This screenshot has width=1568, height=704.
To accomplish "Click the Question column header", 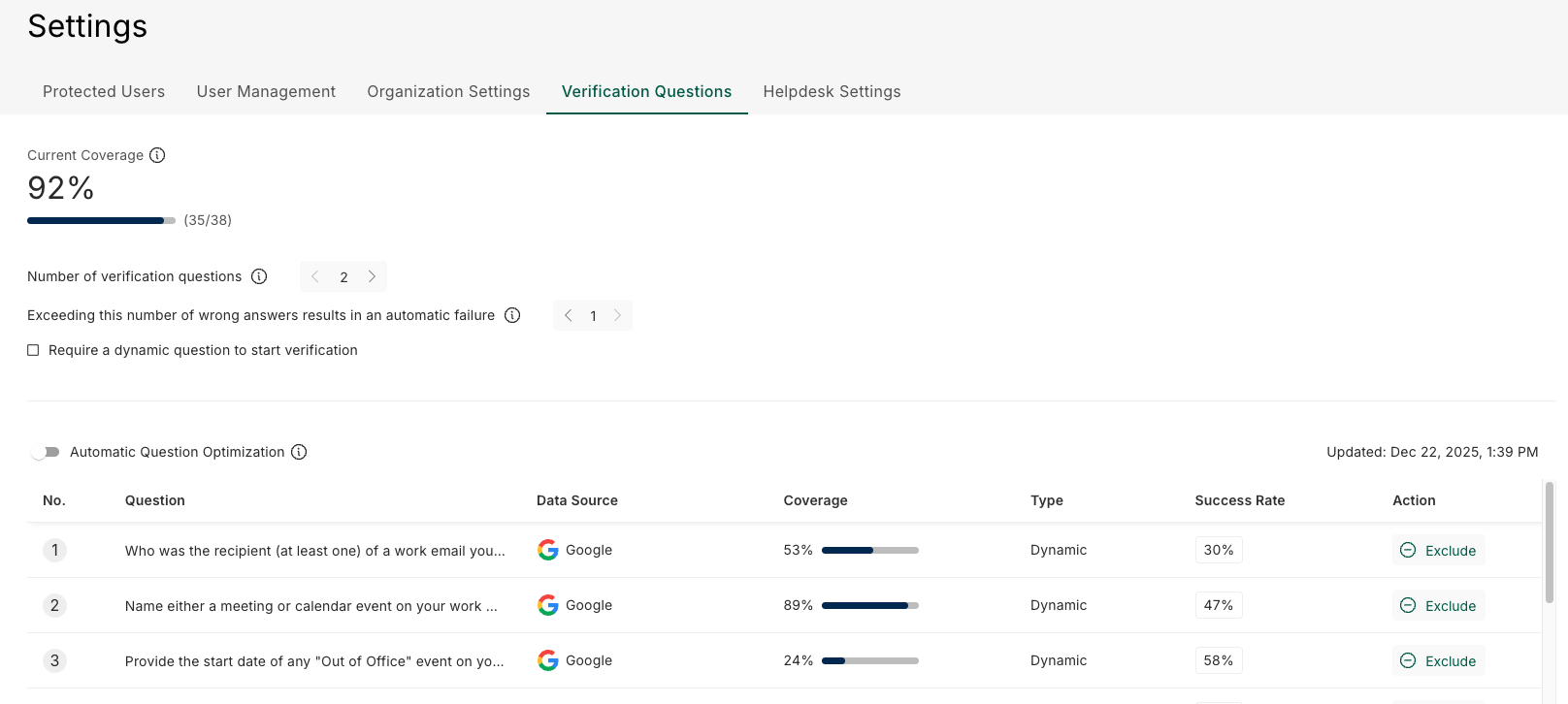I will 155,500.
